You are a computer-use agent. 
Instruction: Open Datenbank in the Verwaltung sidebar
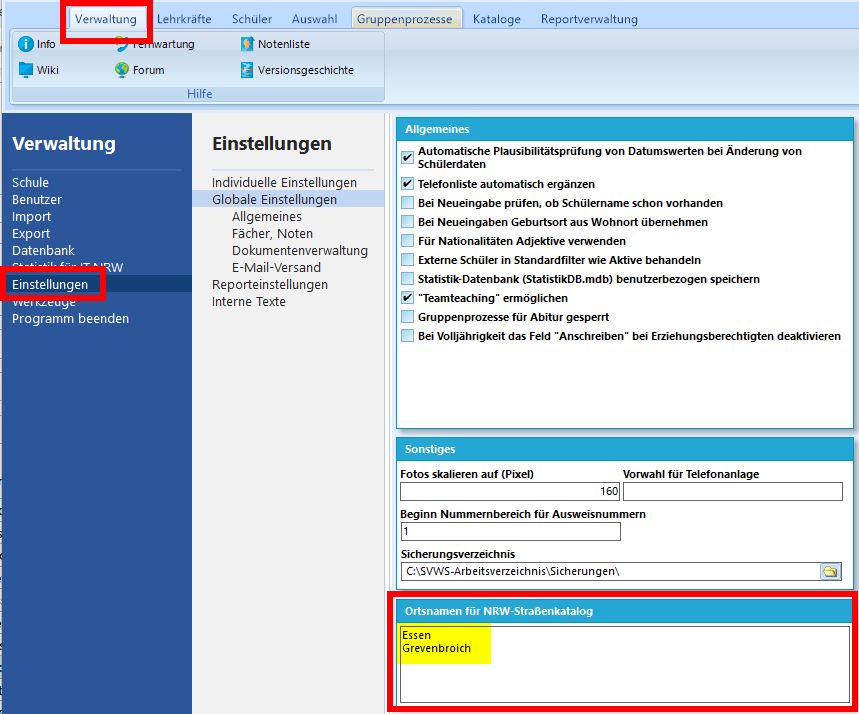(43, 251)
